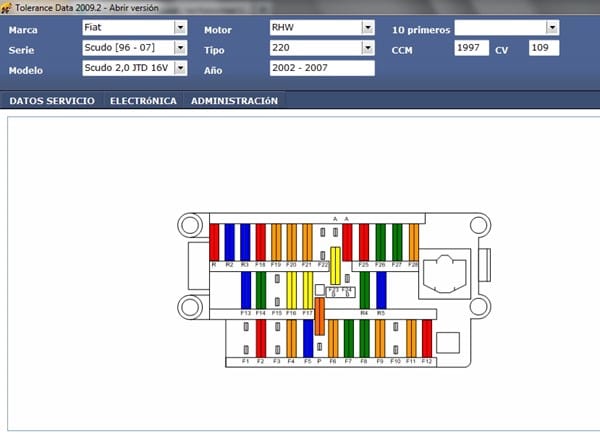Click the F23 F24 label box
The height and width of the screenshot is (434, 600).
point(341,292)
